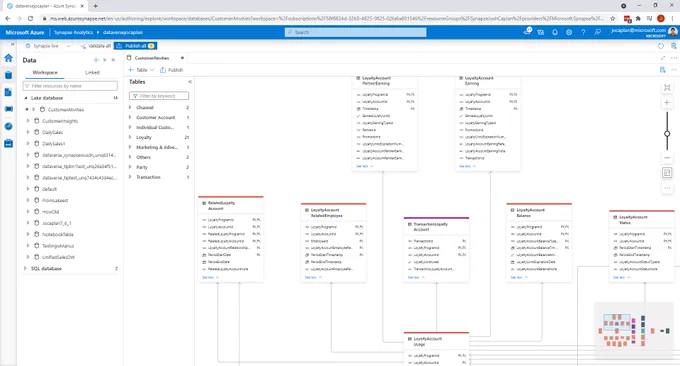The image size is (680, 366).
Task: Open Azure settings gear icon
Action: 569,32
